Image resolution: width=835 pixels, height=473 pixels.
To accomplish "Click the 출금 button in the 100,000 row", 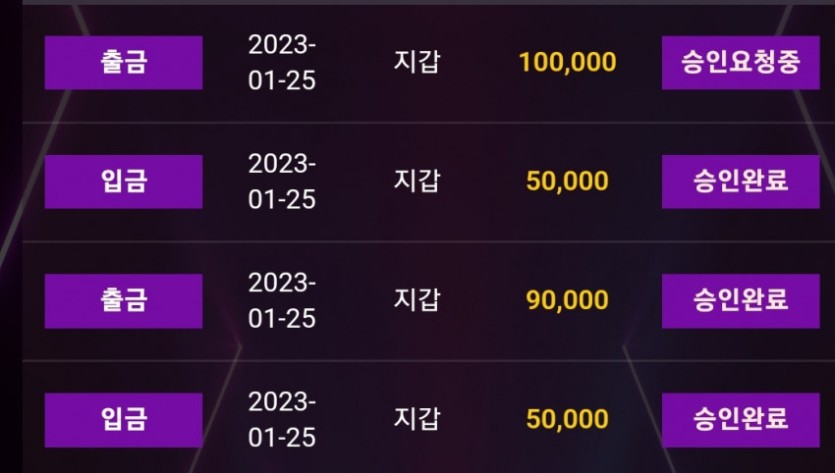I will (124, 62).
